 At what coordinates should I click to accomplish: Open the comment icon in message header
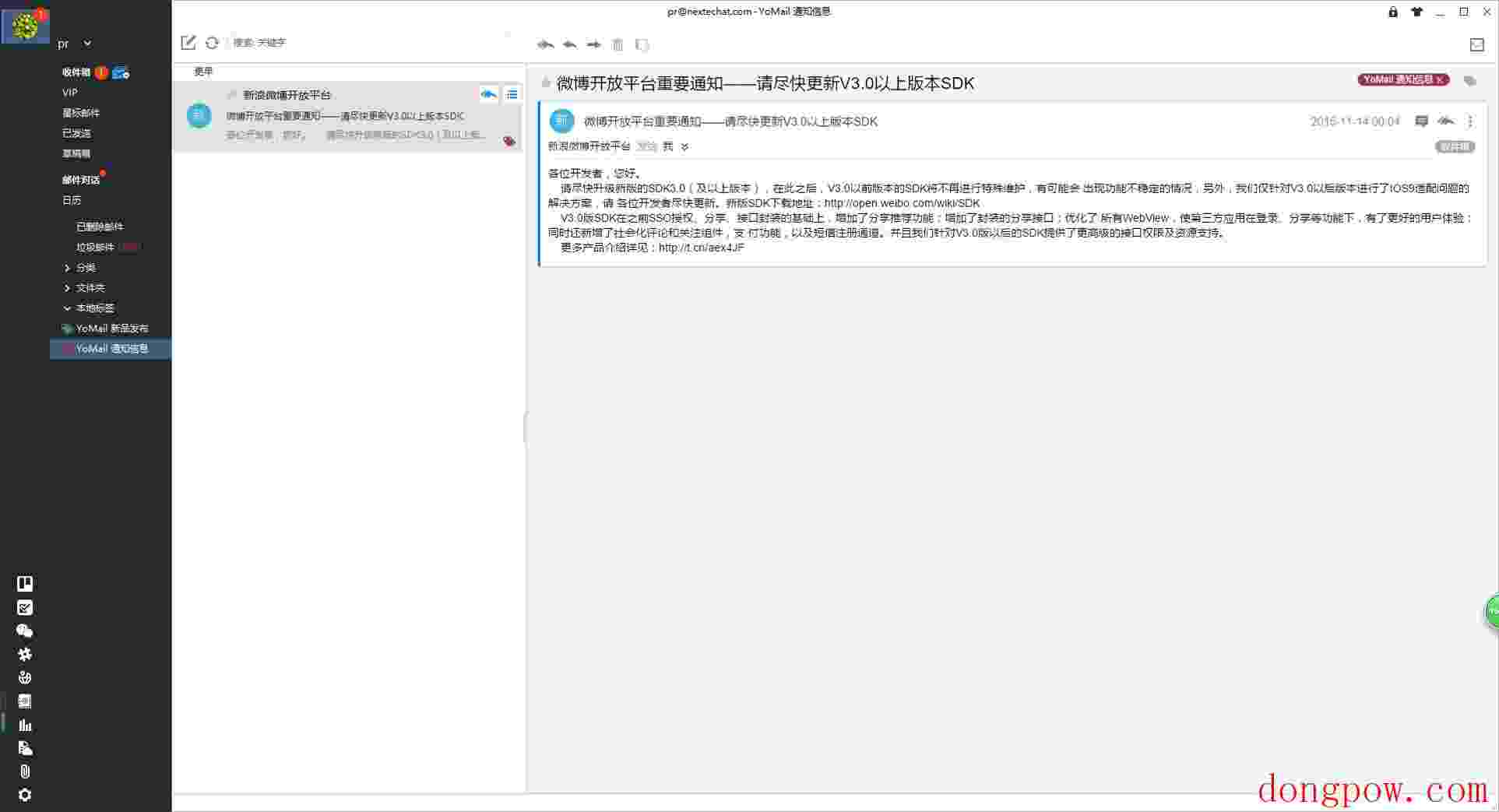click(x=1421, y=121)
